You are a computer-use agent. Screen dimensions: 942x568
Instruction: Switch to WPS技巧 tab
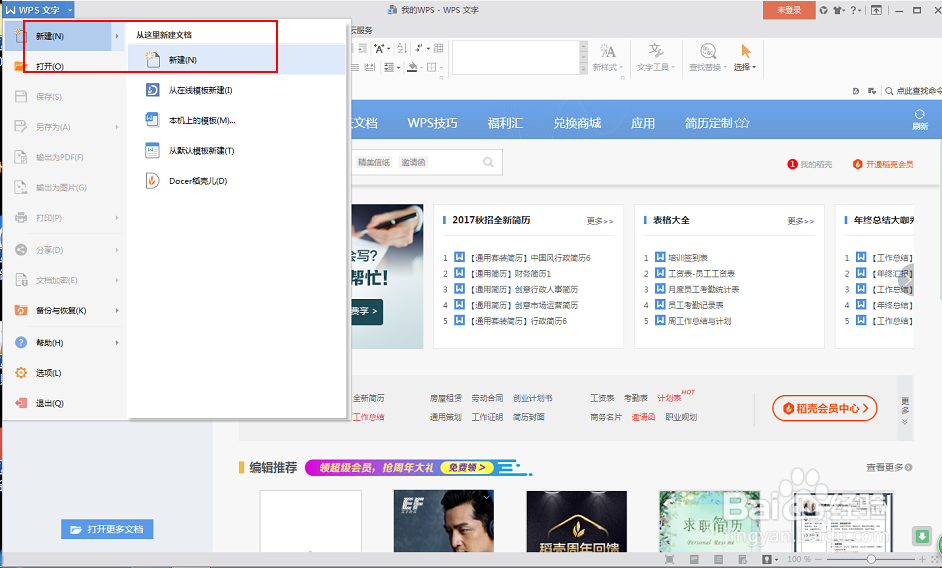pos(432,123)
